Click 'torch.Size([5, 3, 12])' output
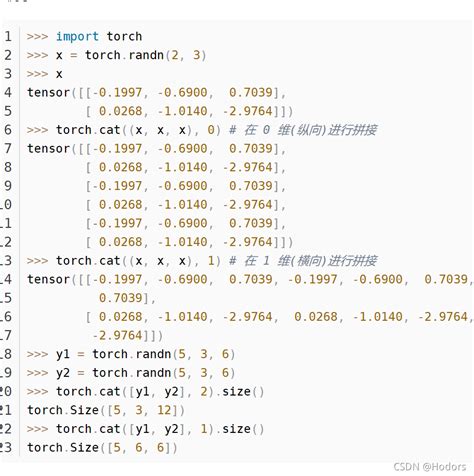The height and width of the screenshot is (476, 474). (106, 410)
